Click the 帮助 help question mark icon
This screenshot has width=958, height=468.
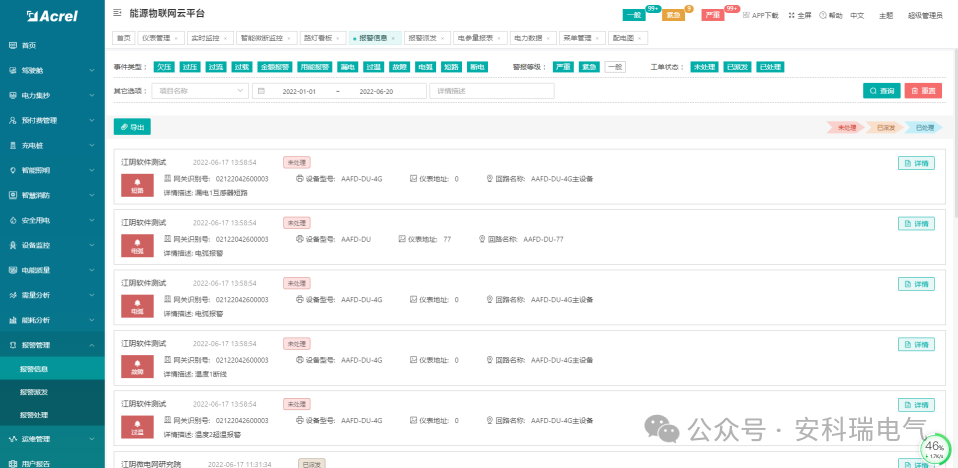point(822,15)
